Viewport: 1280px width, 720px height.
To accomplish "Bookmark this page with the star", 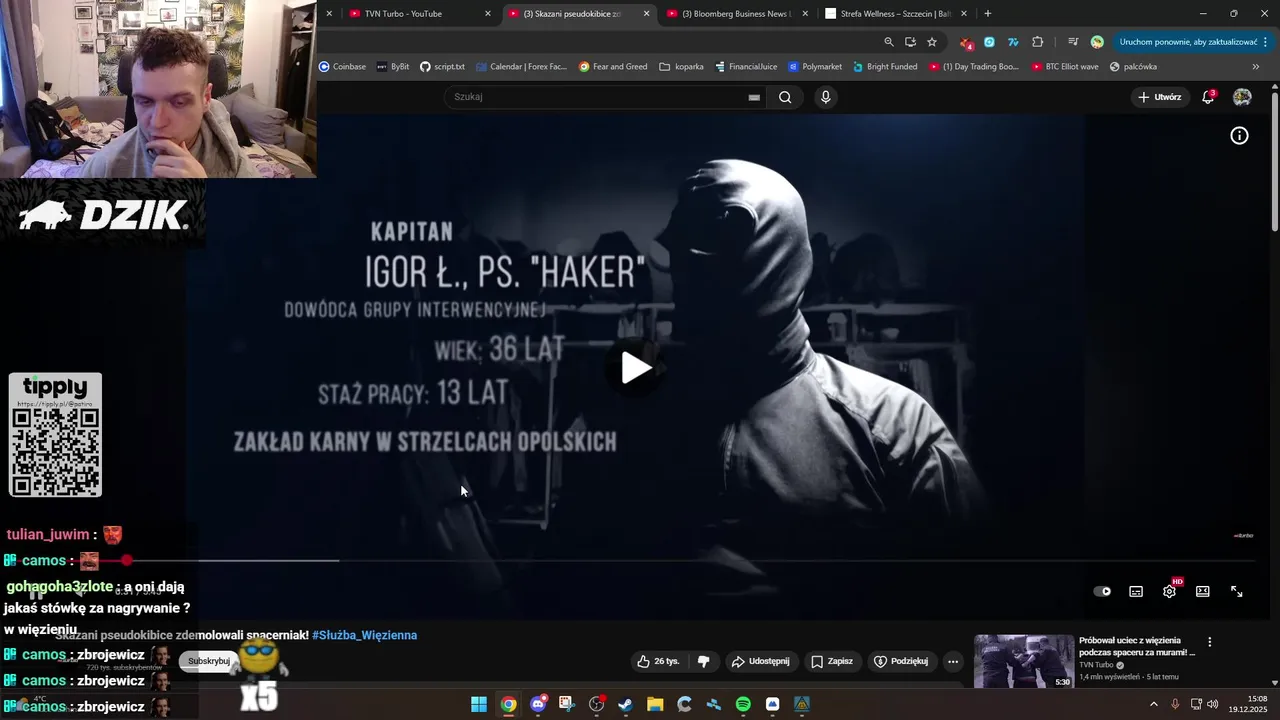I will click(x=932, y=42).
